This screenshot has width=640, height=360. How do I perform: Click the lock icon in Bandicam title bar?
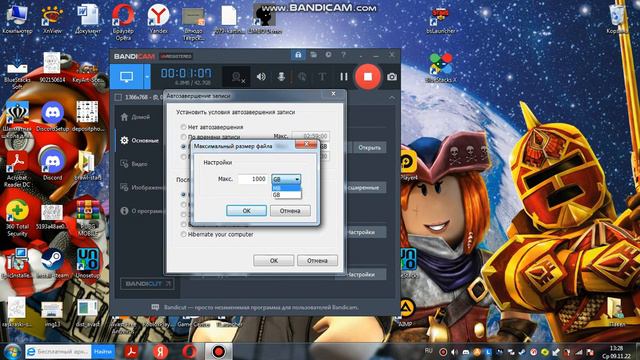(298, 55)
